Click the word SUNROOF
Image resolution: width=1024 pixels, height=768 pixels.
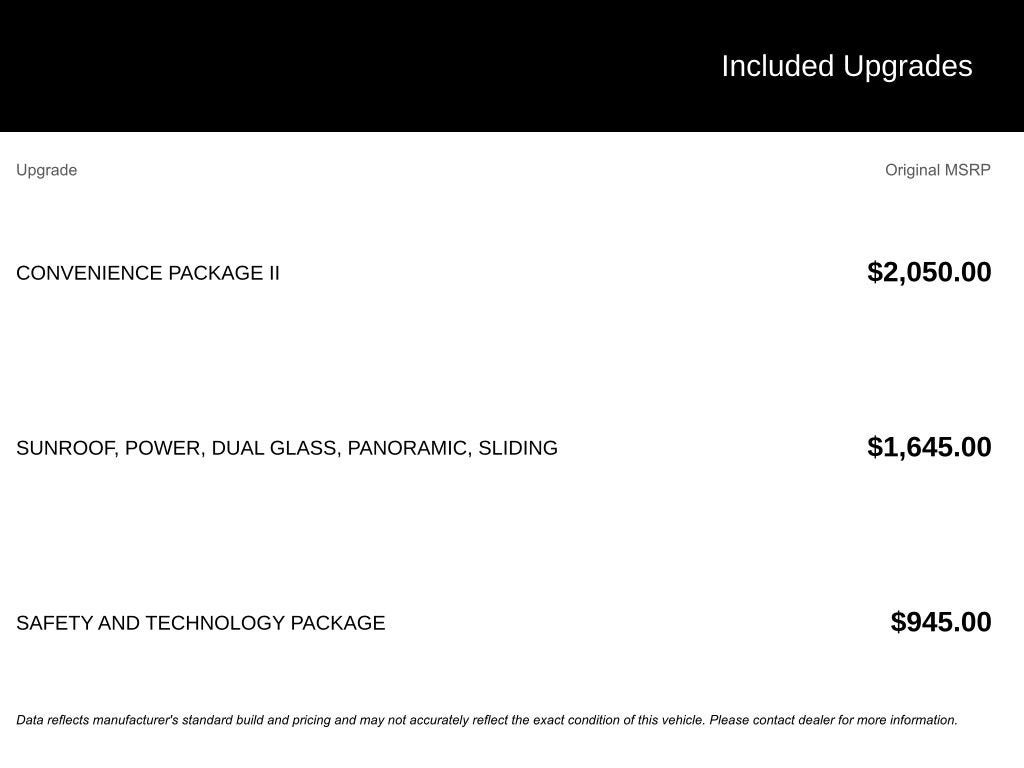[65, 448]
